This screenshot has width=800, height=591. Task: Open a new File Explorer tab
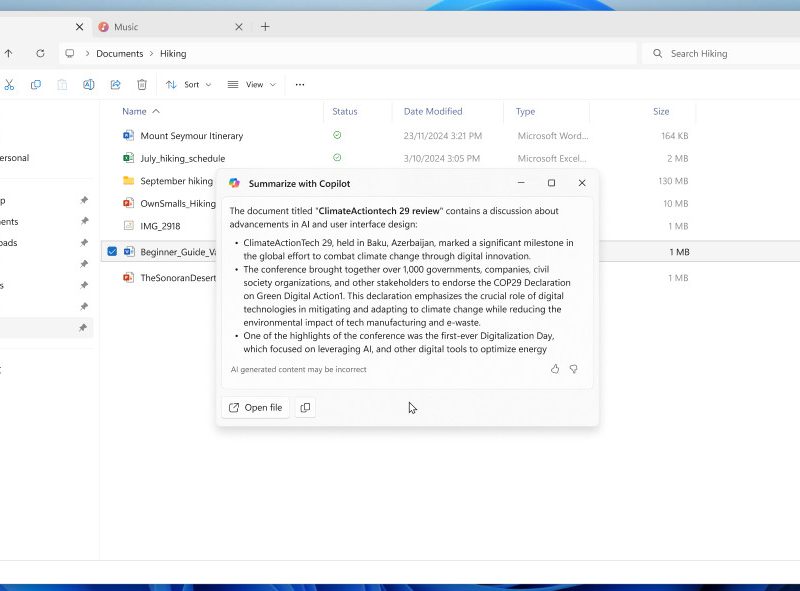(x=265, y=27)
